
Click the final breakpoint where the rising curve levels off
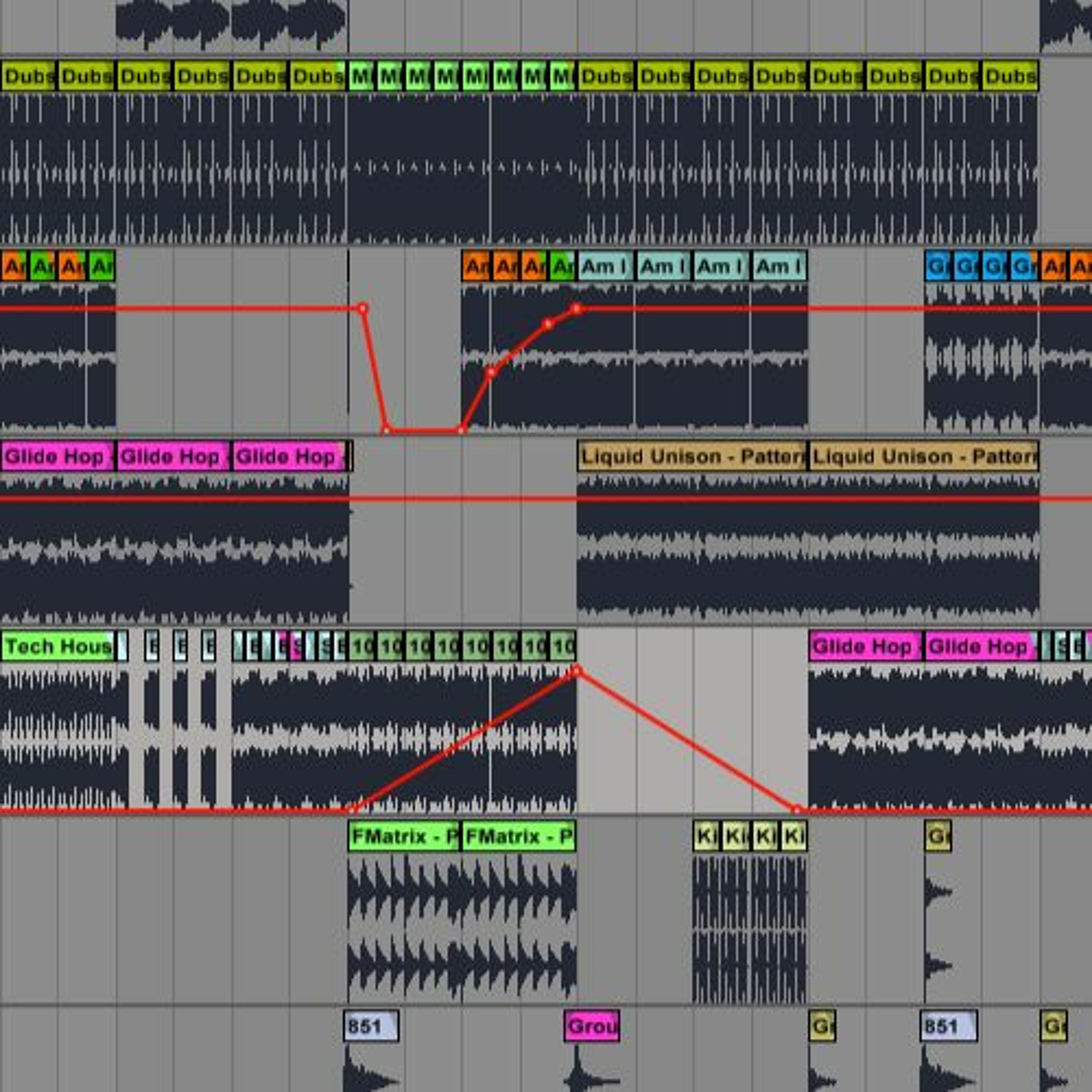click(576, 309)
